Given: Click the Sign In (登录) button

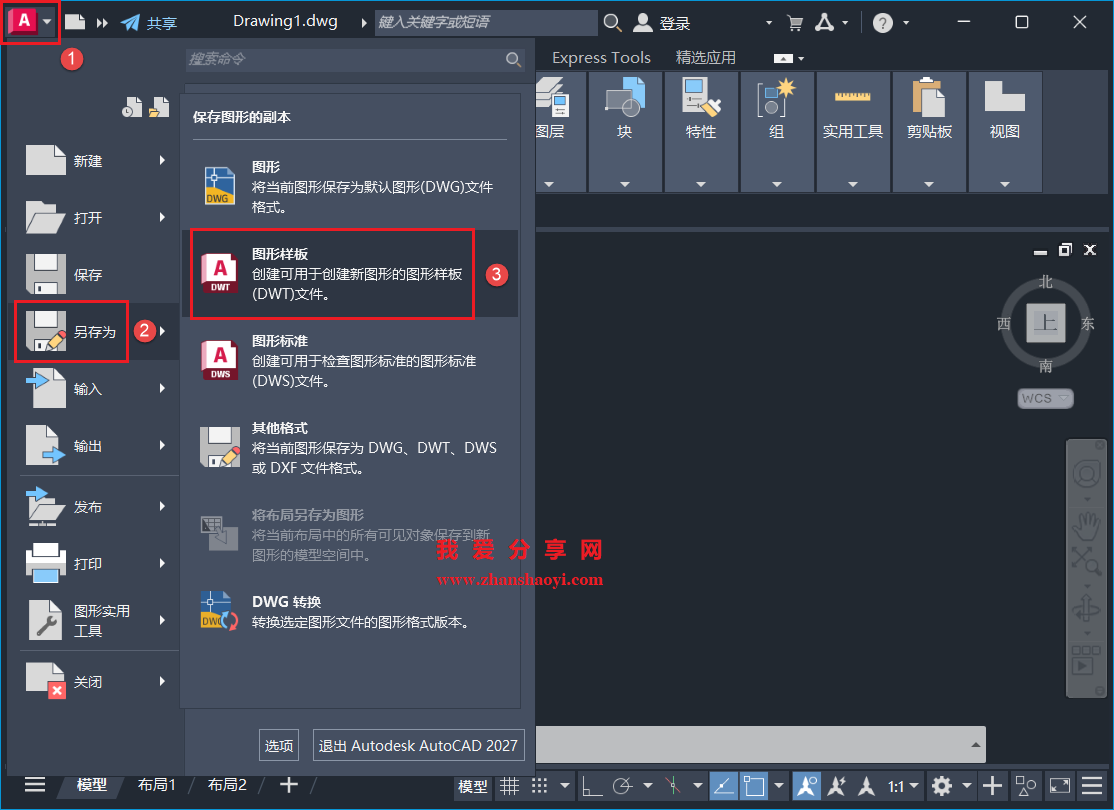Looking at the screenshot, I should (x=662, y=23).
